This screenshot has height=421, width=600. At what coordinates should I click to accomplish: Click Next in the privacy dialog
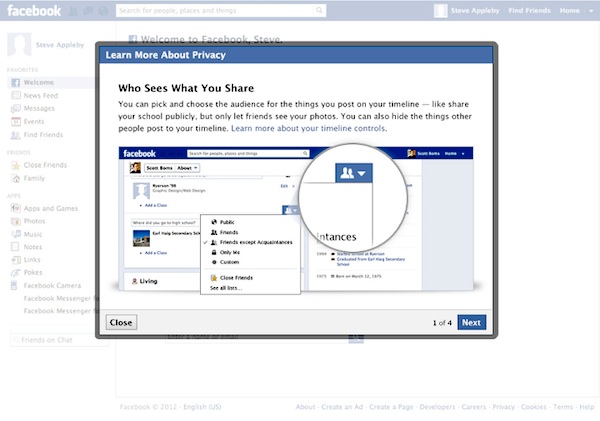(471, 323)
